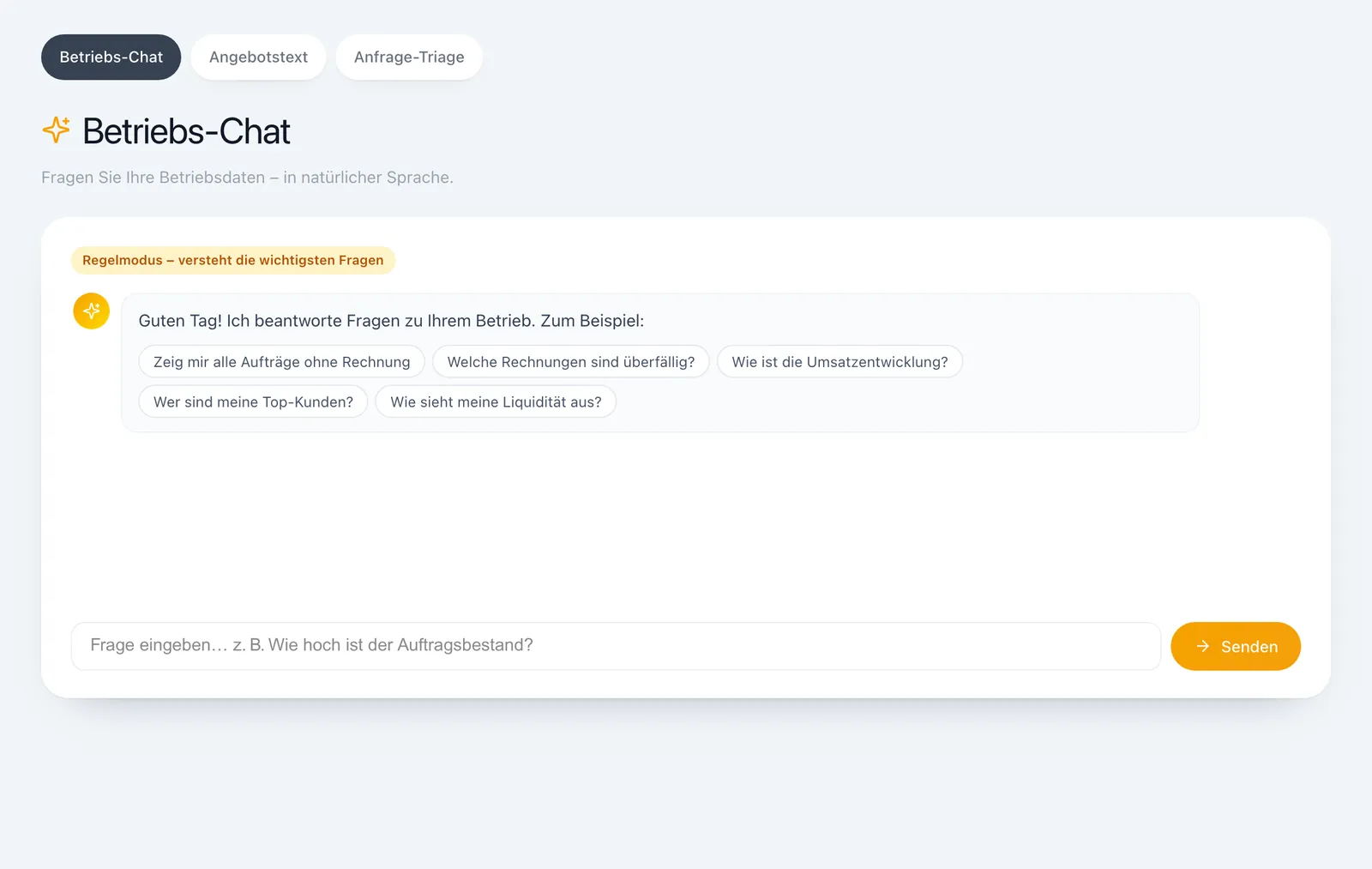Click the orange sparkle icon beside Betriebs-Chat heading
The height and width of the screenshot is (869, 1372).
pyautogui.click(x=57, y=130)
